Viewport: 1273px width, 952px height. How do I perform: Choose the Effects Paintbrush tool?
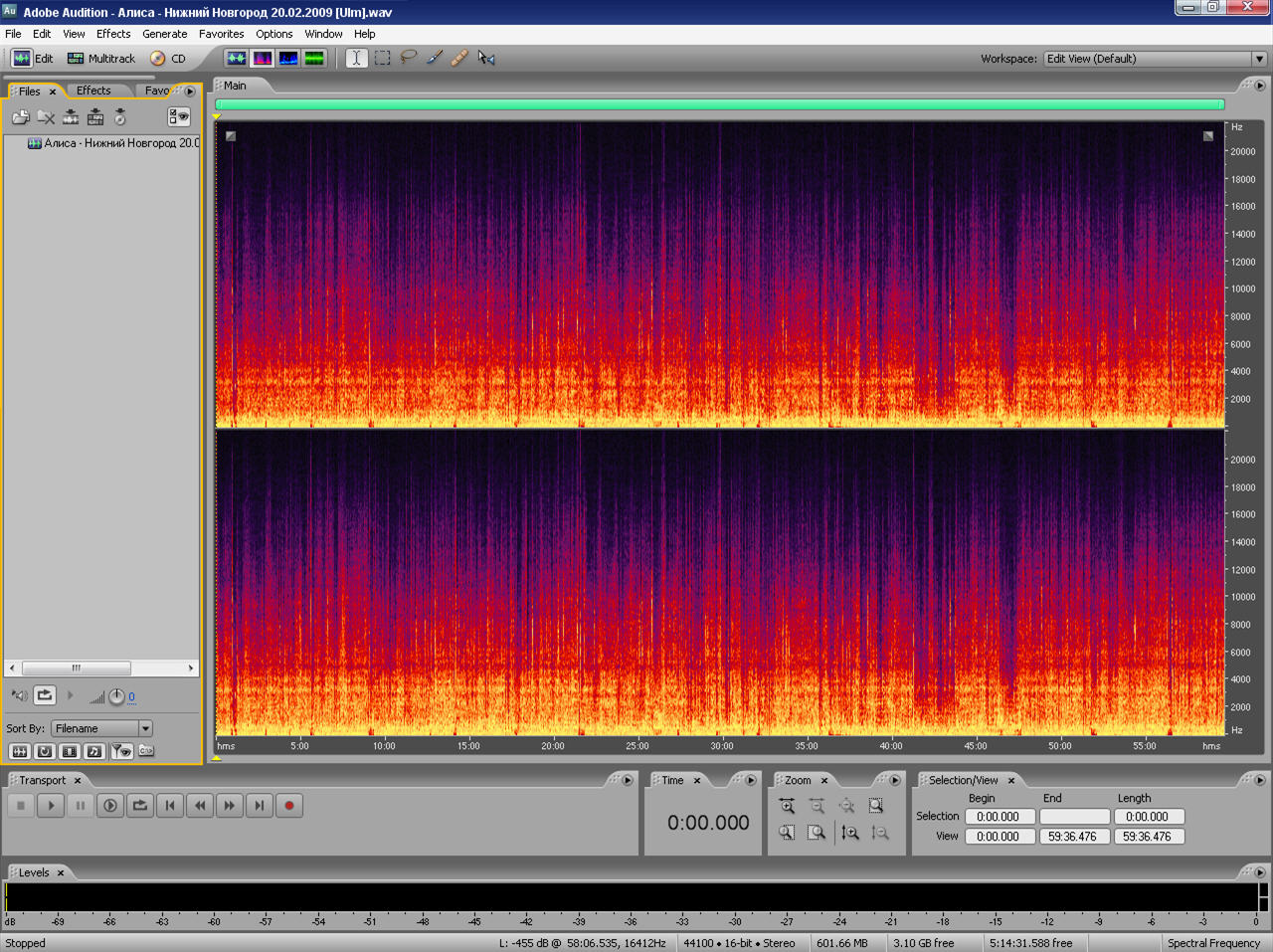pos(435,58)
